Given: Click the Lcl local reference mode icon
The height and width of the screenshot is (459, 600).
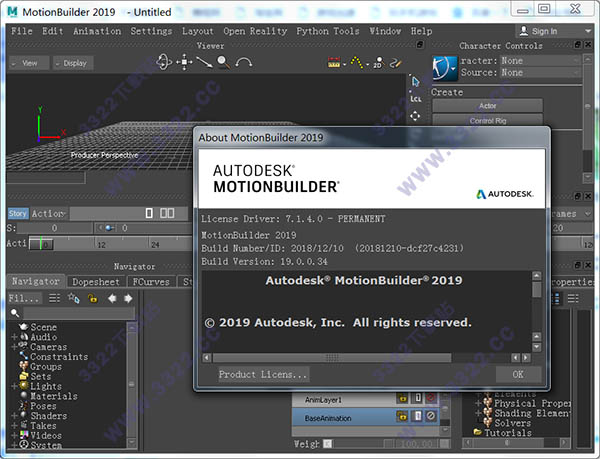Looking at the screenshot, I should pyautogui.click(x=415, y=98).
